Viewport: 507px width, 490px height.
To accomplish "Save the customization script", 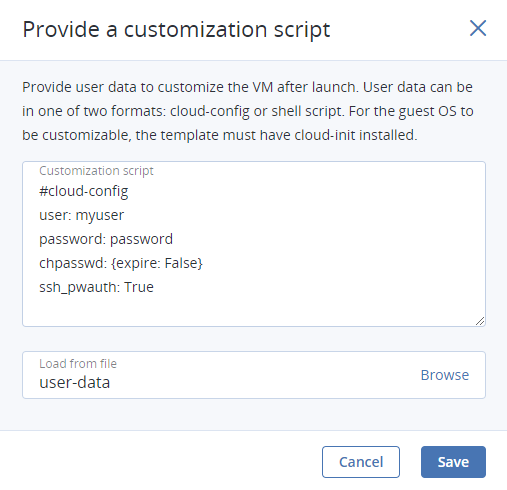I will (453, 462).
